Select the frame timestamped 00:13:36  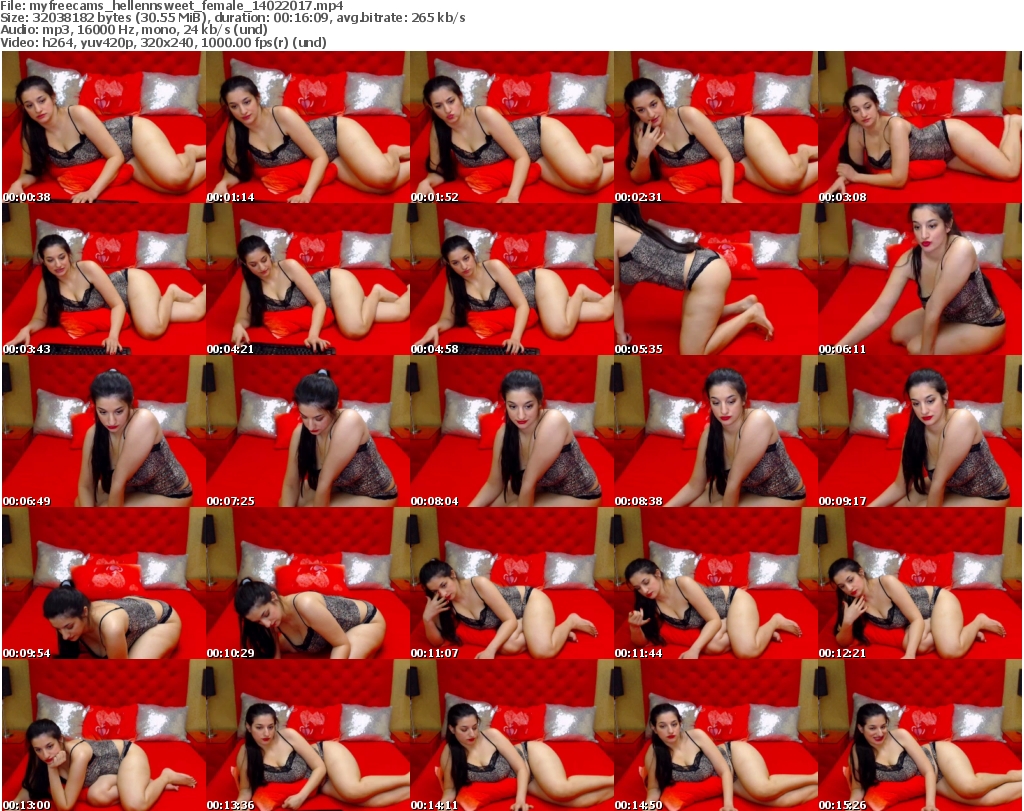[x=308, y=735]
